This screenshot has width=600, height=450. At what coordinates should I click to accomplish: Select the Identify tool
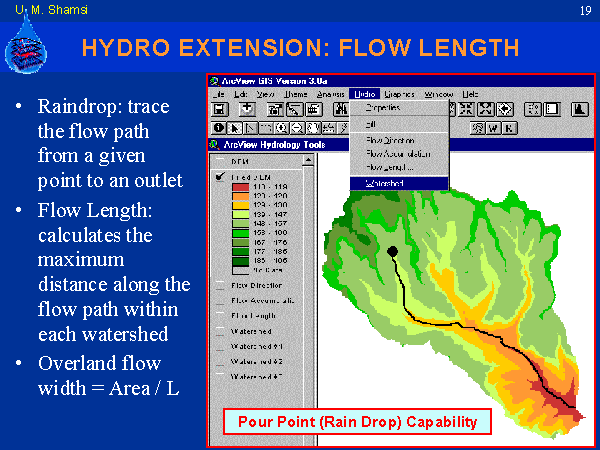pos(218,127)
